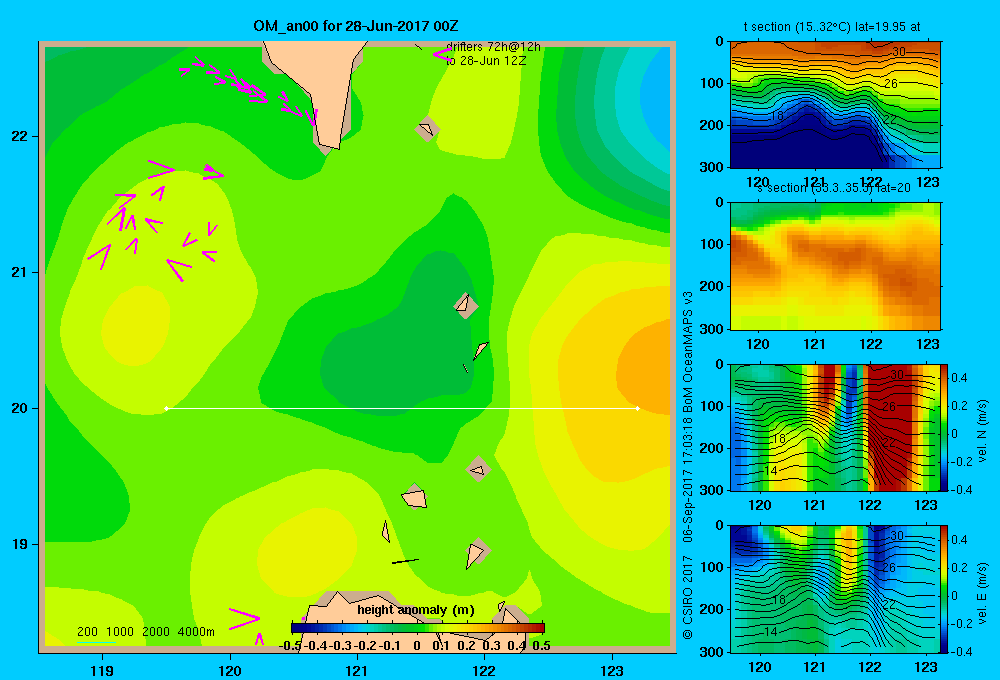
Task: Click longitude label '122' under main map
Action: tap(484, 670)
